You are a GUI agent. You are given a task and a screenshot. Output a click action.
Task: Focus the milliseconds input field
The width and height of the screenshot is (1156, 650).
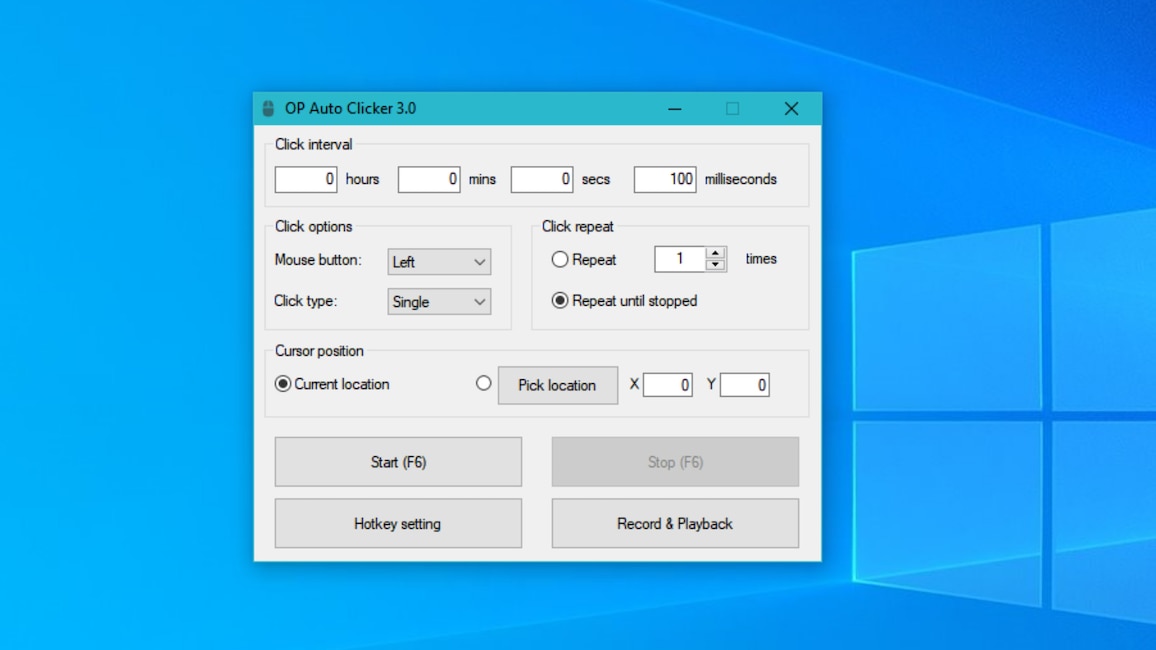[x=665, y=179]
